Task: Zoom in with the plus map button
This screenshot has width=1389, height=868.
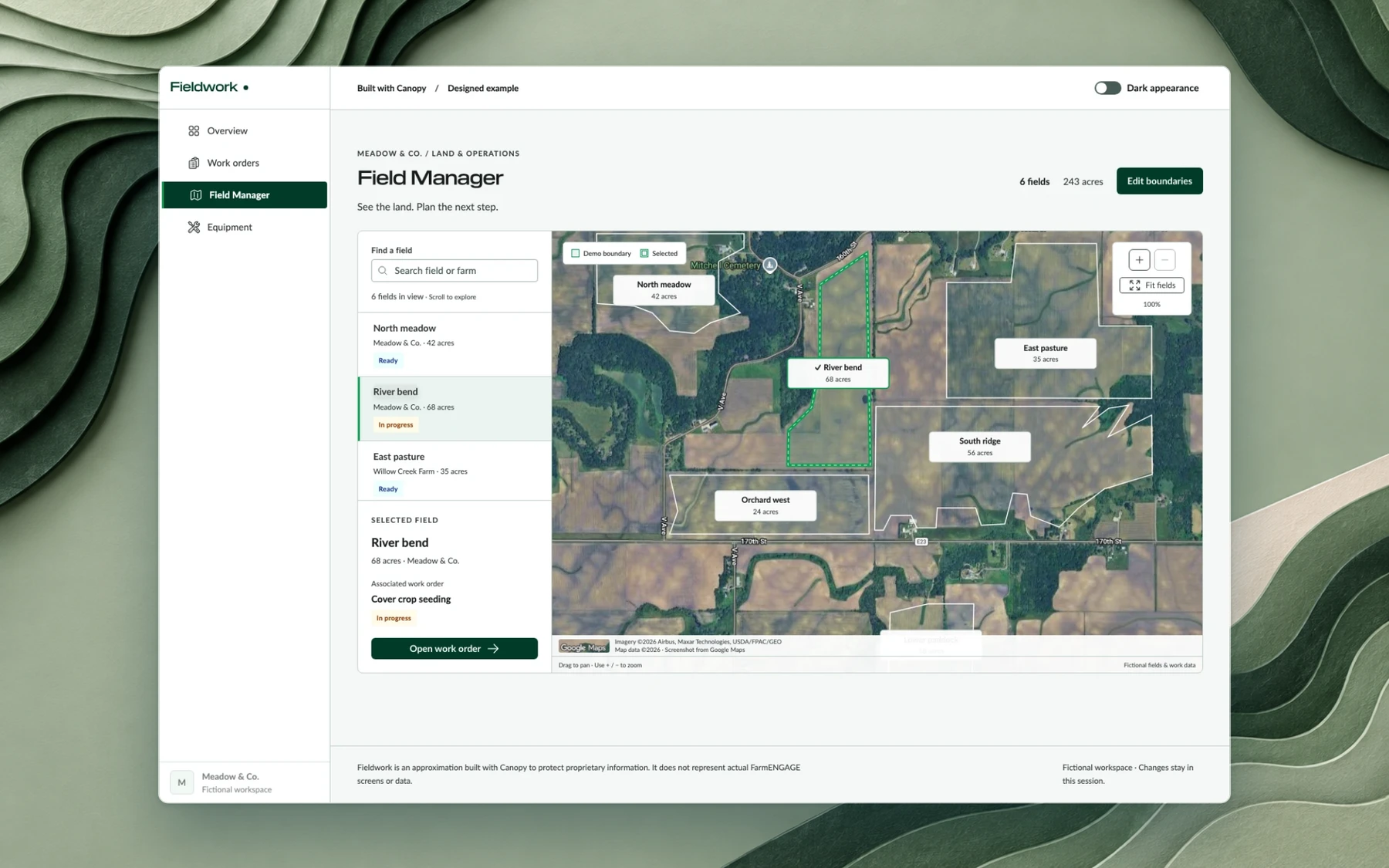Action: click(1139, 260)
